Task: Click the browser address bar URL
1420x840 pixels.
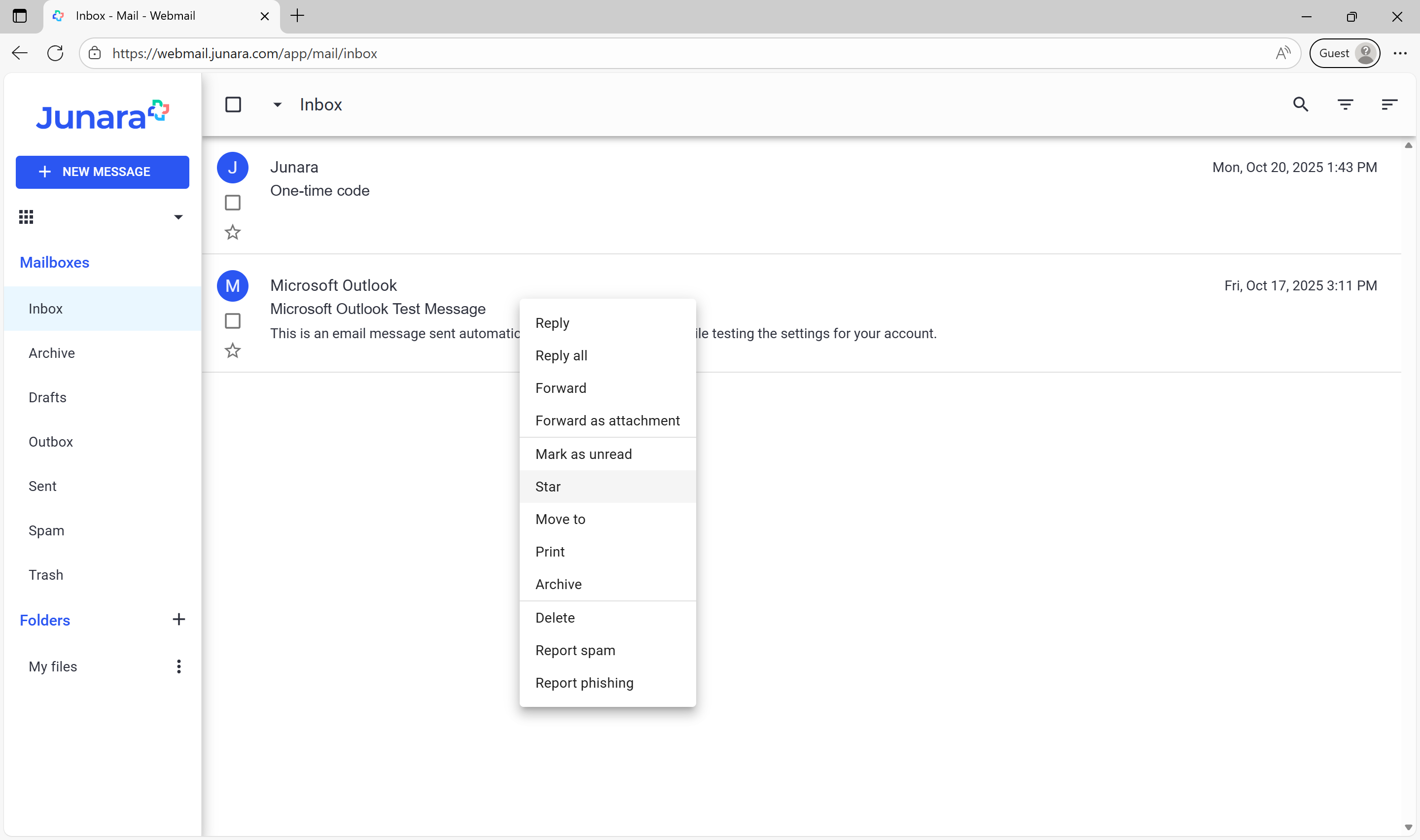Action: 245,53
